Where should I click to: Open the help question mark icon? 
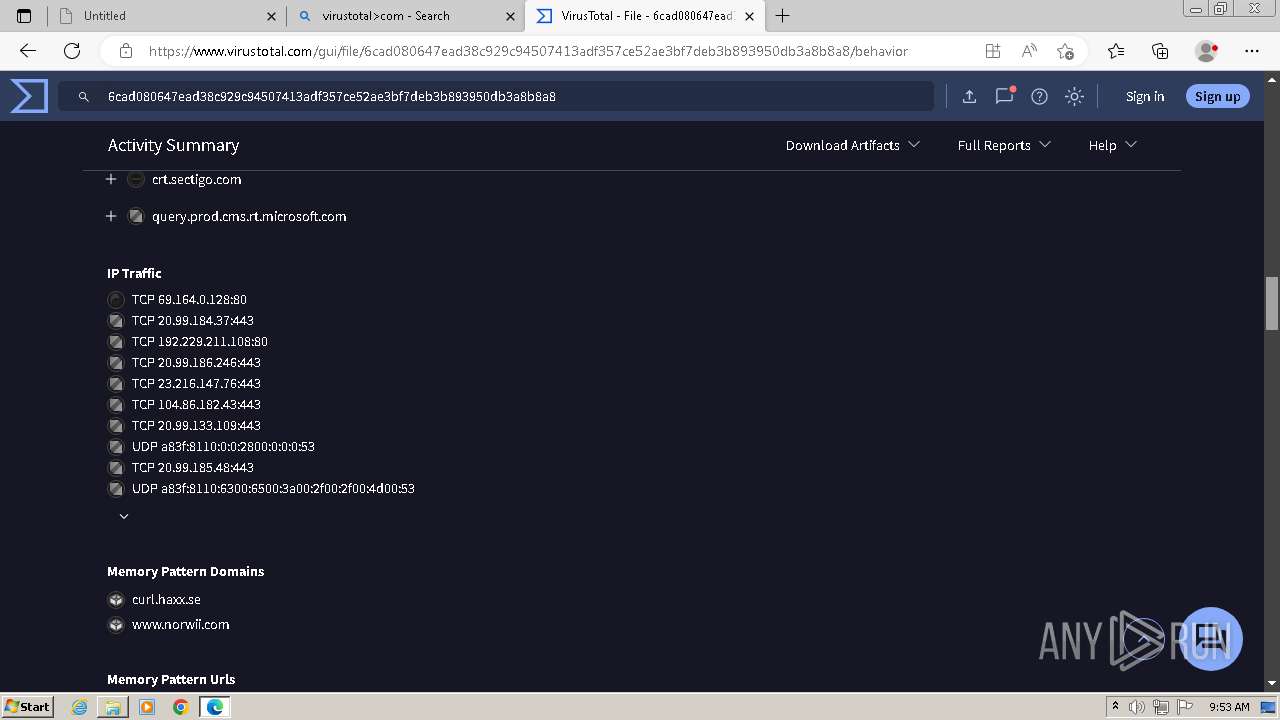coord(1039,96)
